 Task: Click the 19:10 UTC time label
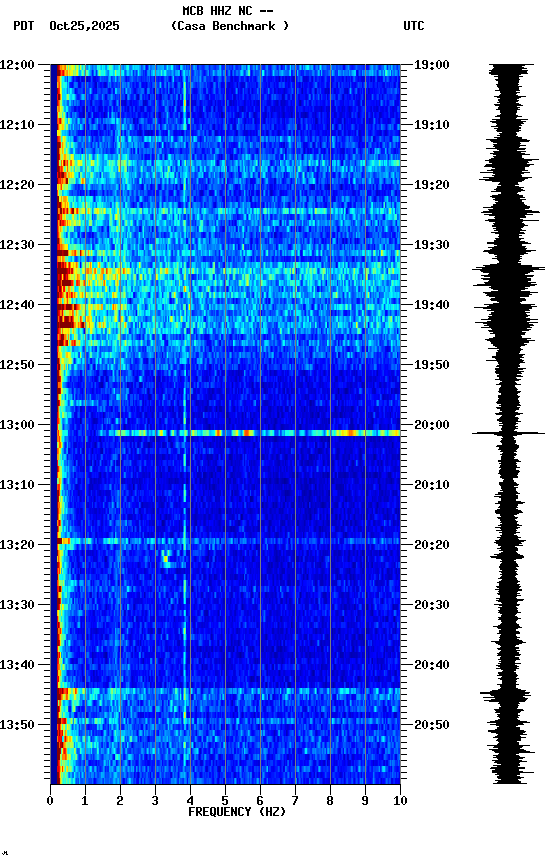point(431,125)
